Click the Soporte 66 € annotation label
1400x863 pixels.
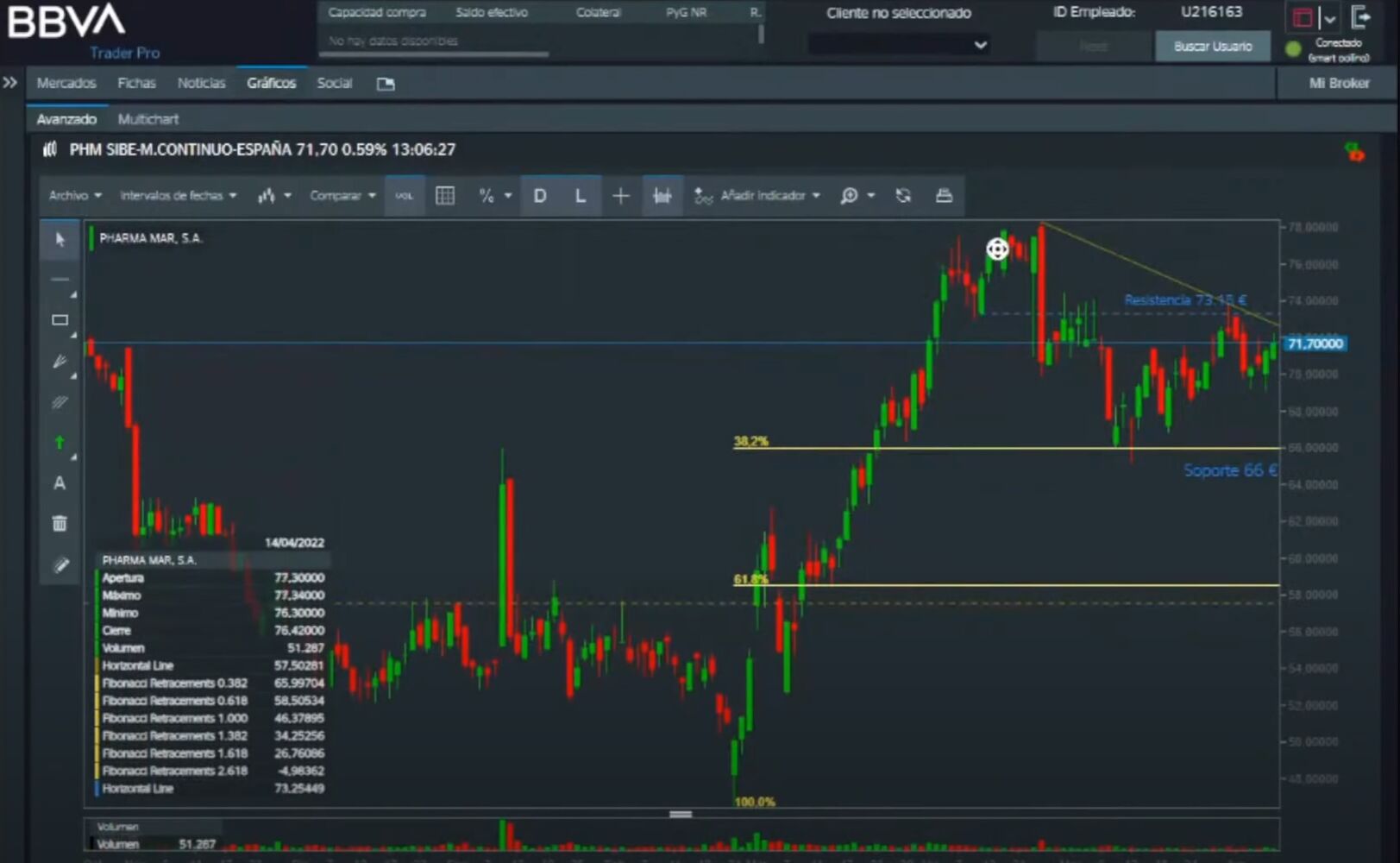click(x=1231, y=470)
